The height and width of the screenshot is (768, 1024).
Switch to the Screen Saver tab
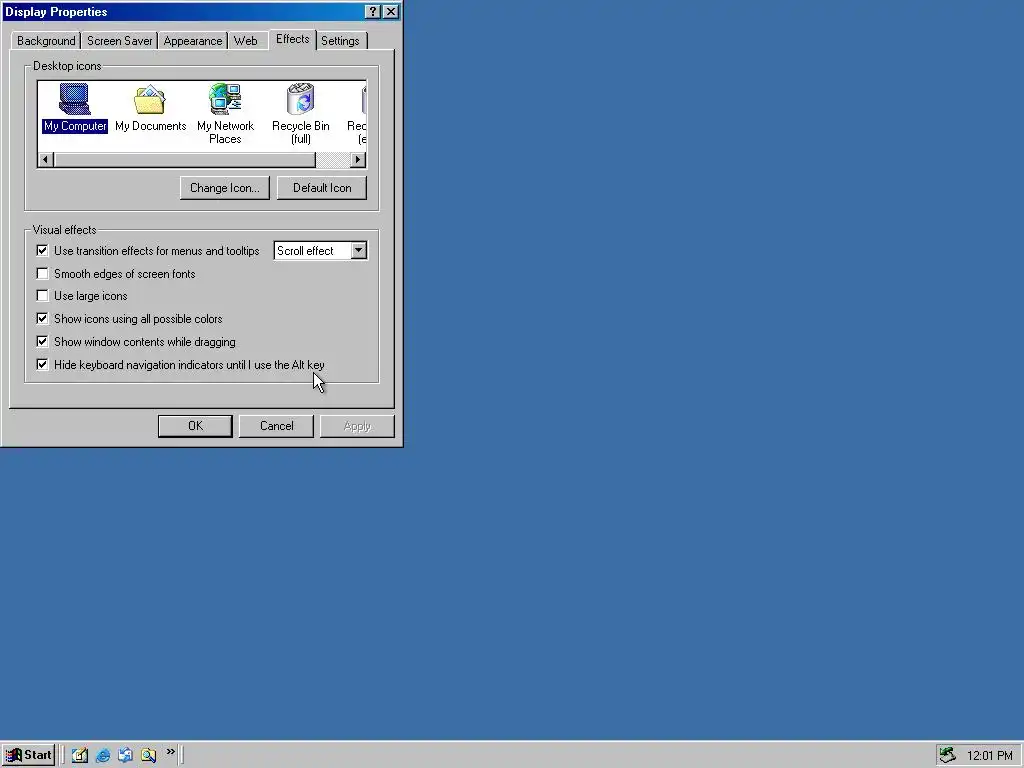pos(120,40)
